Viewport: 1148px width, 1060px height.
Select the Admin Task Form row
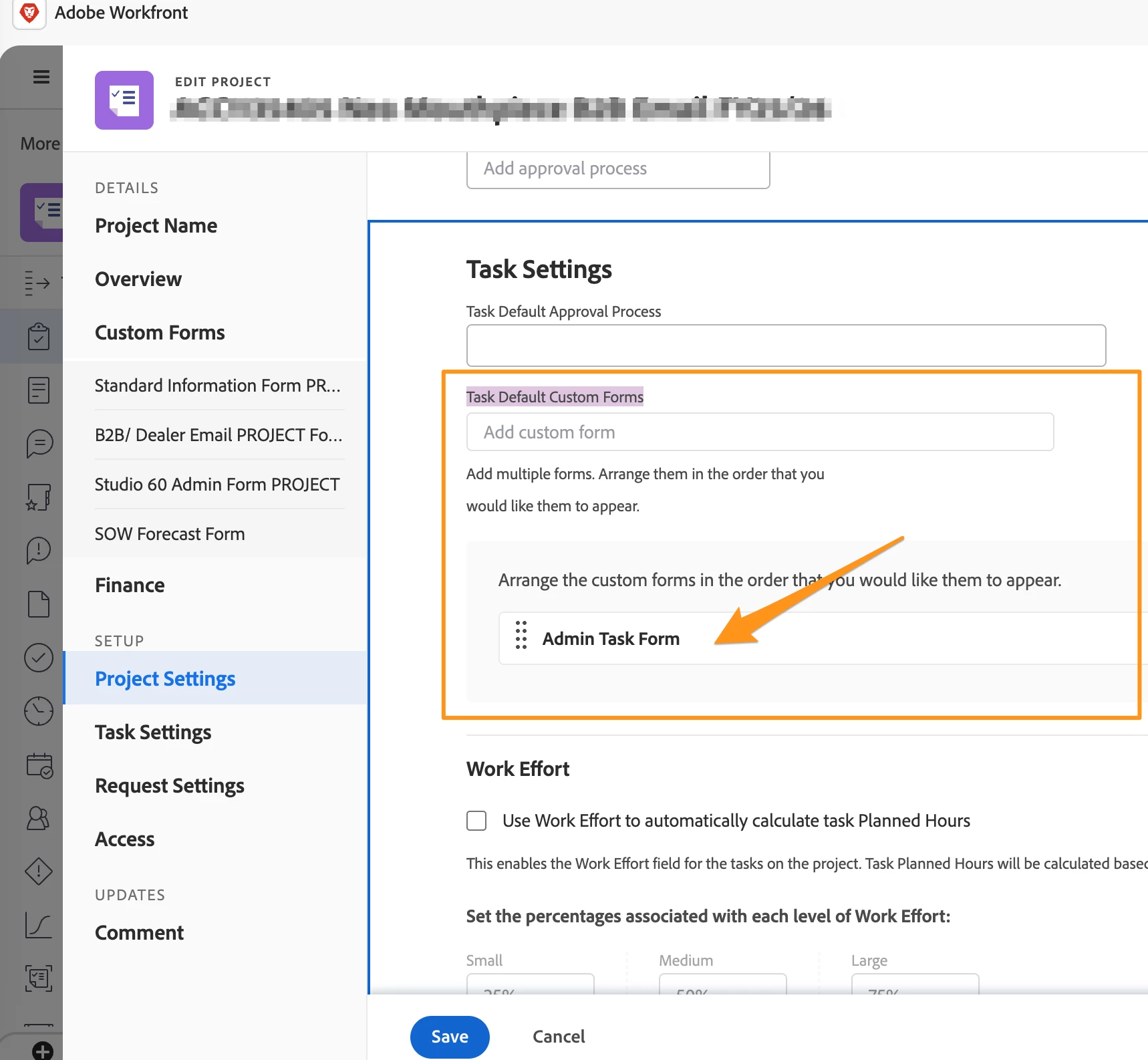[x=822, y=638]
